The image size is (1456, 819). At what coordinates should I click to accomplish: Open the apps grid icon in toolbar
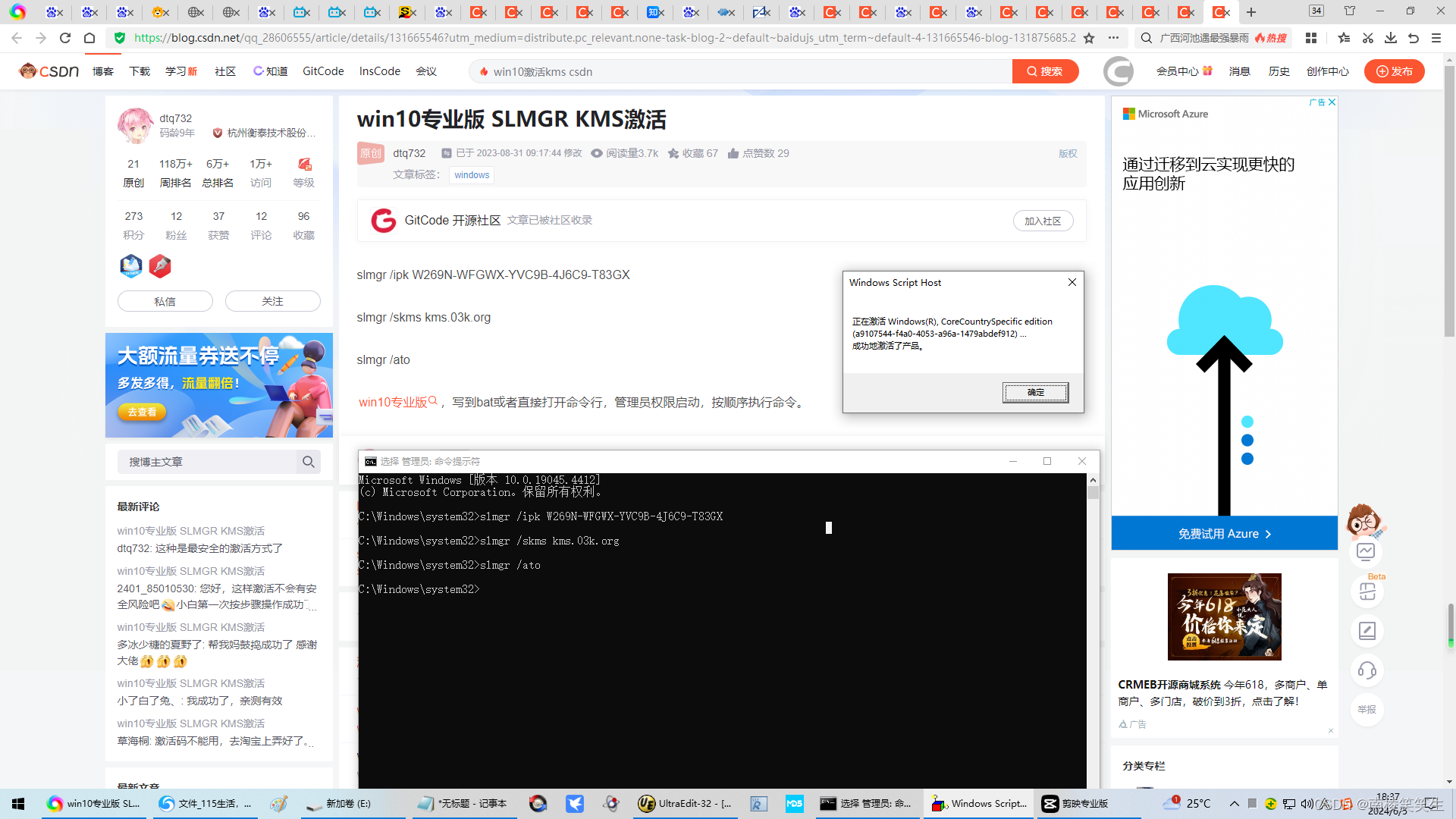(1311, 38)
